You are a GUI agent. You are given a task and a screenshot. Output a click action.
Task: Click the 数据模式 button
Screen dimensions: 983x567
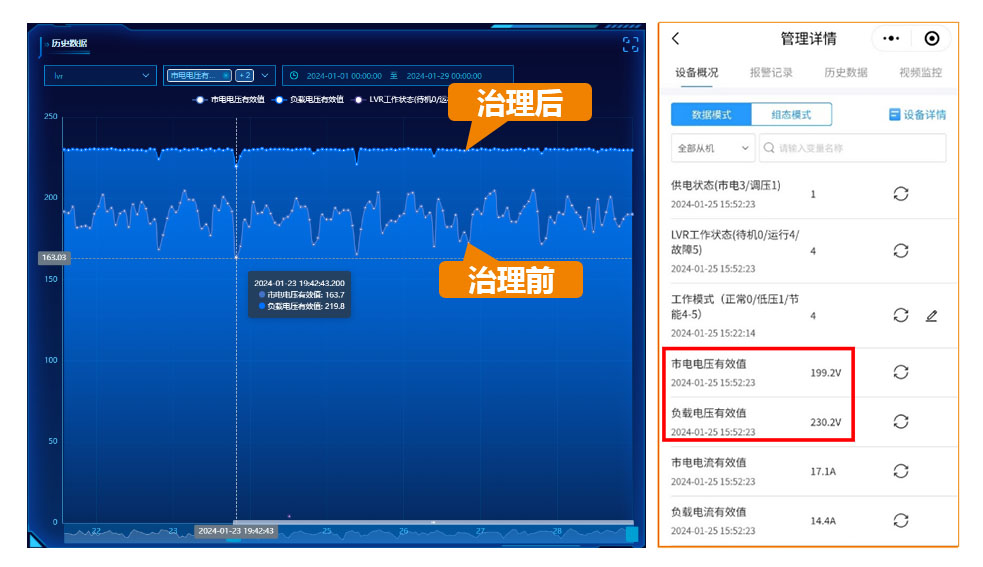click(711, 115)
